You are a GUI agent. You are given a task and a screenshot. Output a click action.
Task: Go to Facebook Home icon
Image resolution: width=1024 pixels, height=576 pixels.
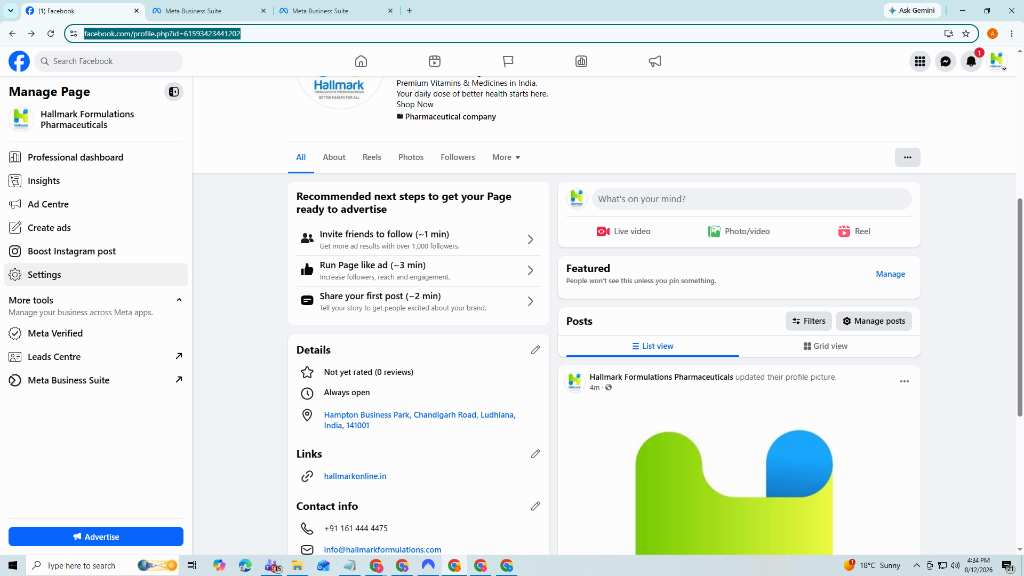point(360,61)
